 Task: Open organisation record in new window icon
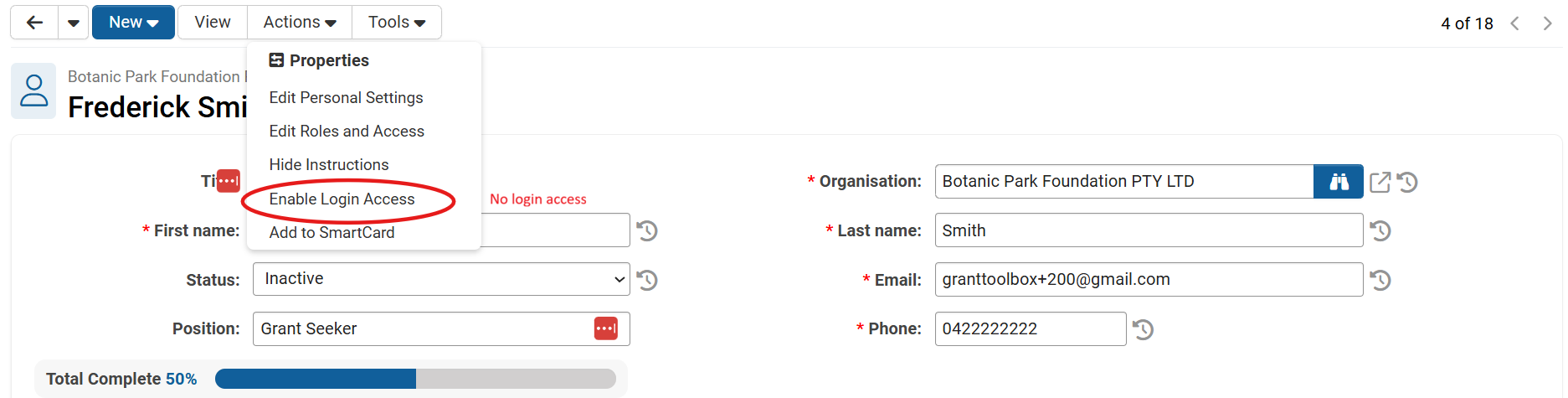[x=1380, y=182]
